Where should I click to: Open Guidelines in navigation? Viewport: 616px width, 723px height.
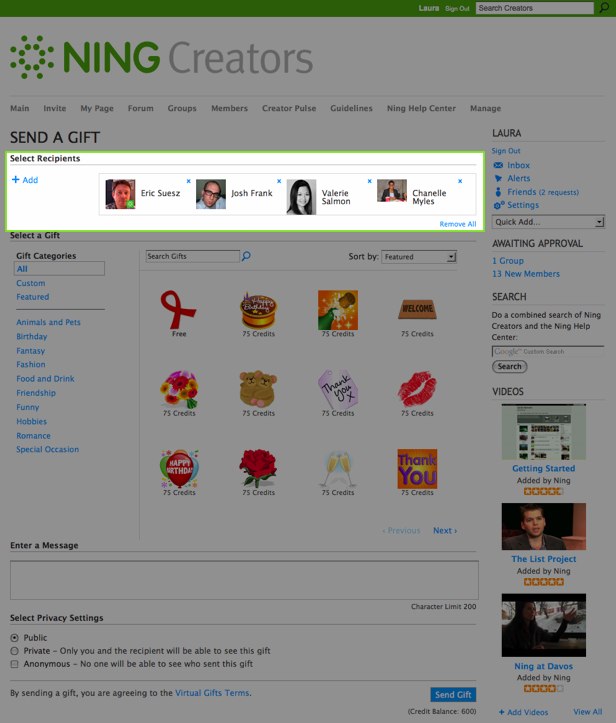(351, 108)
